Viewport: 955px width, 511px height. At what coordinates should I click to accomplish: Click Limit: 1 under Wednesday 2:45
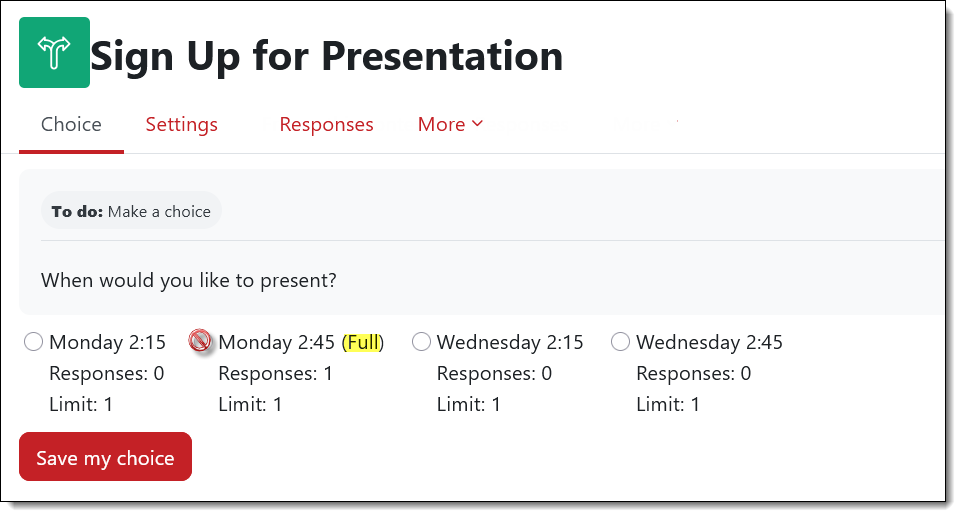tap(668, 405)
